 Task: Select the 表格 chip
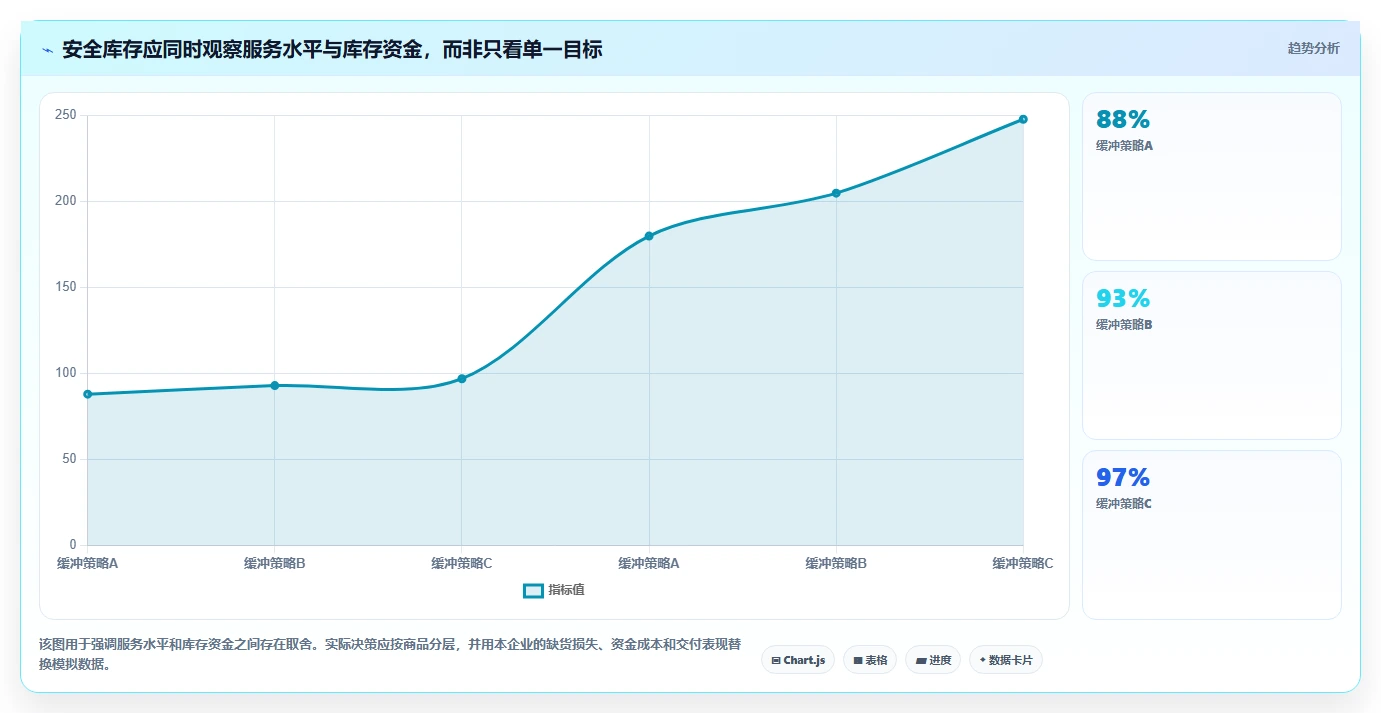coord(870,660)
